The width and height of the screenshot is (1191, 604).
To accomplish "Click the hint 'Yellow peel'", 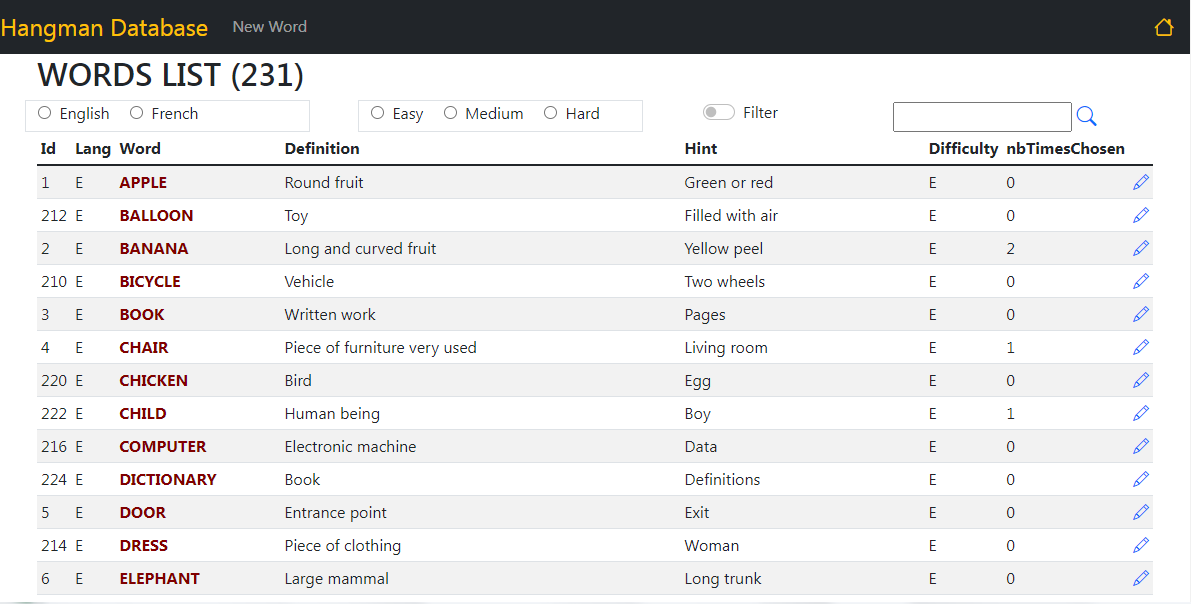I will tap(724, 248).
